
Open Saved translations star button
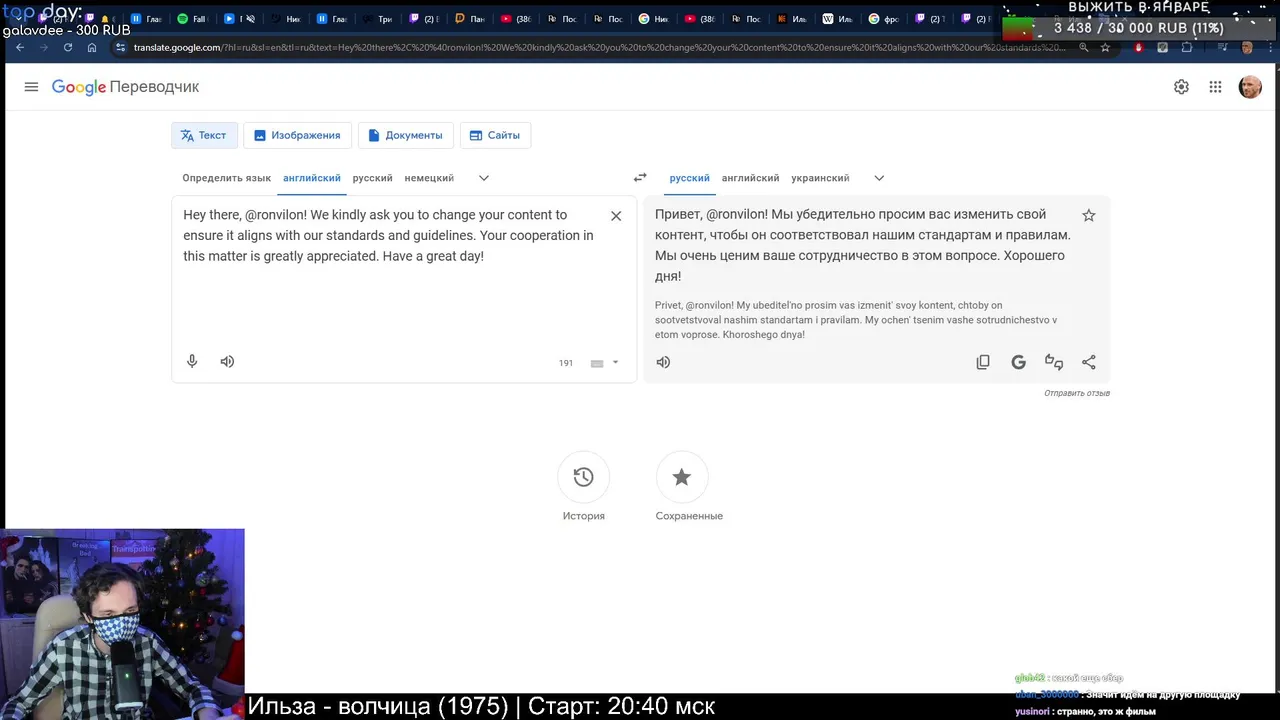(x=682, y=478)
